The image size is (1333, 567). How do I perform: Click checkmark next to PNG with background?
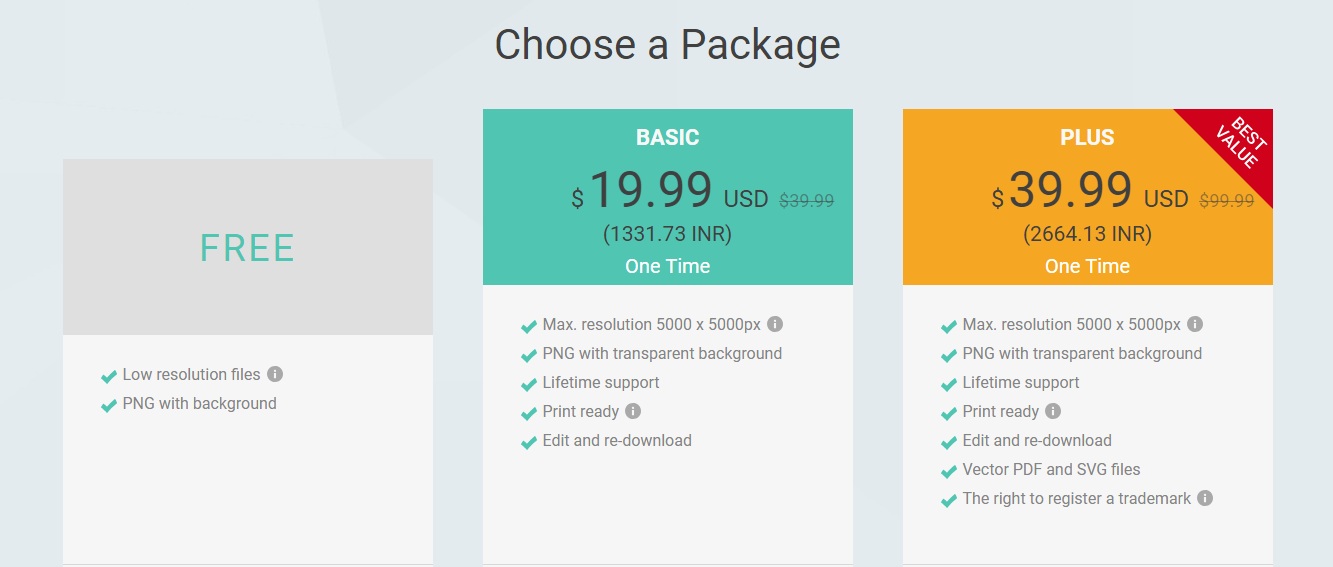[x=109, y=405]
